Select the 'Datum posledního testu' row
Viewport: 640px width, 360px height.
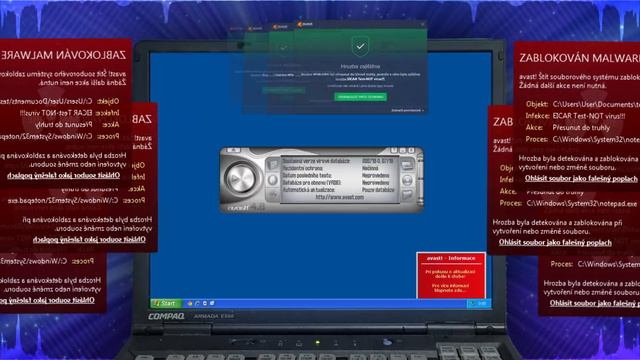tap(338, 176)
